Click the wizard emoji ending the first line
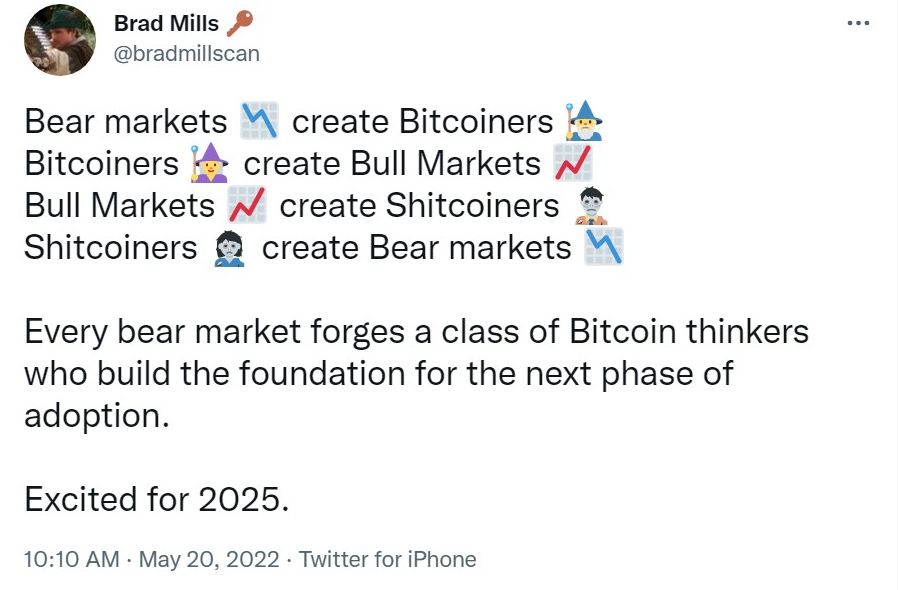This screenshot has width=898, height=590. pyautogui.click(x=584, y=122)
